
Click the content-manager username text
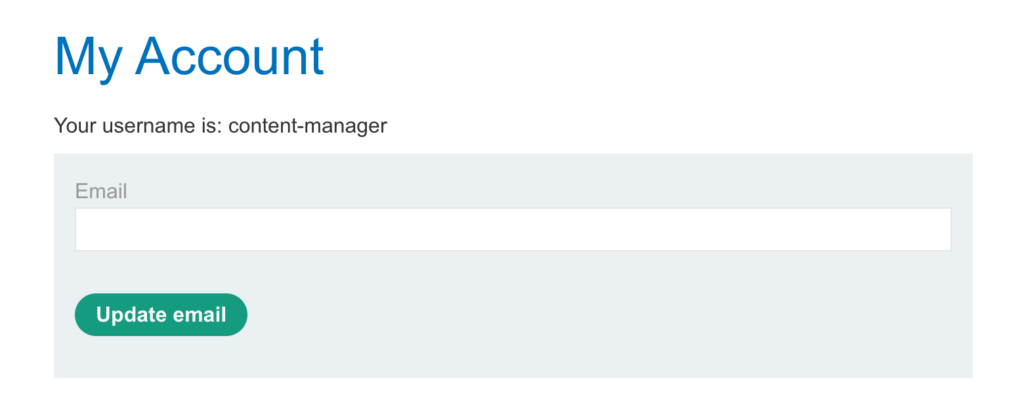pyautogui.click(x=308, y=125)
